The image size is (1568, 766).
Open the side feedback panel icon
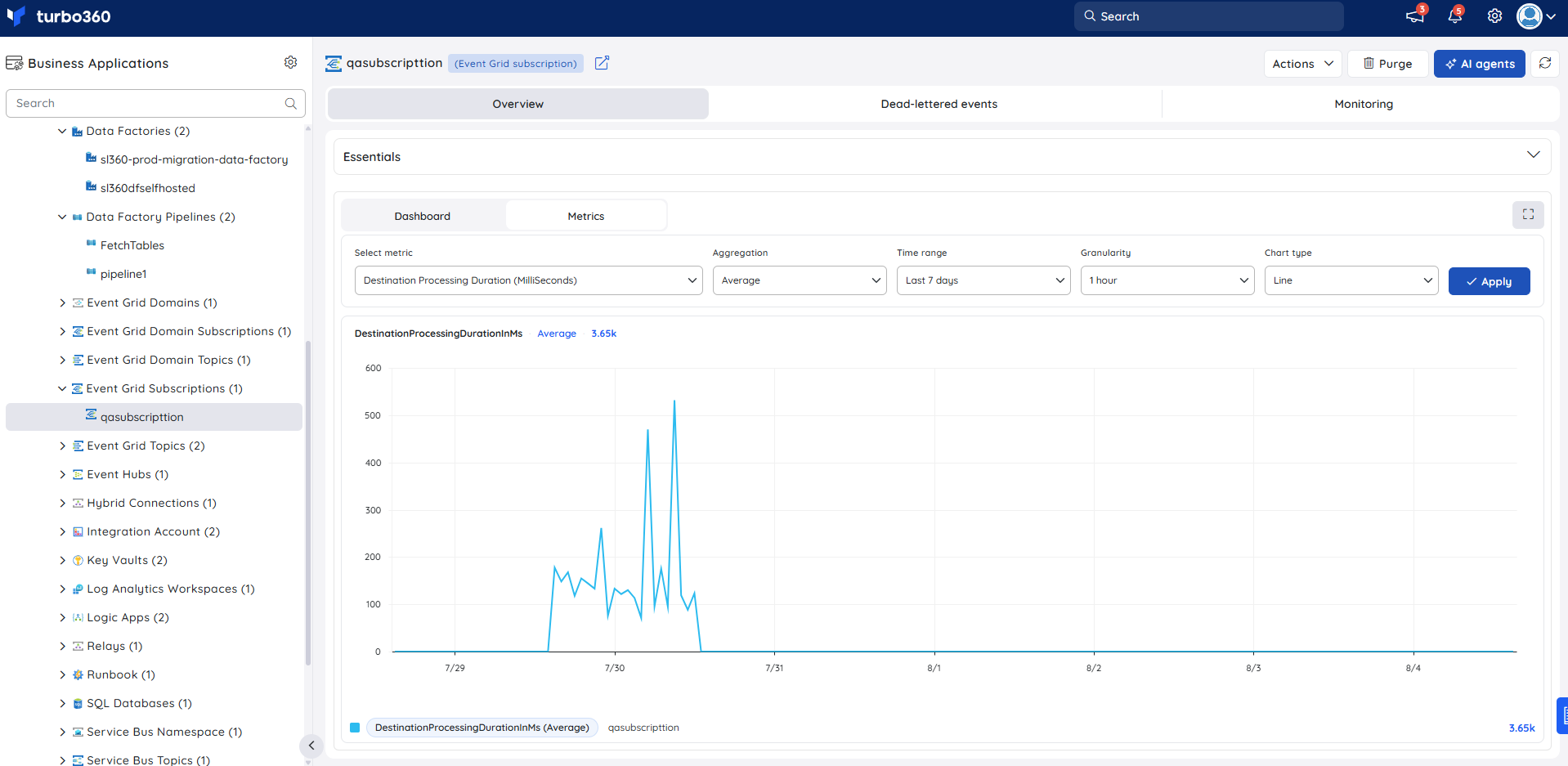pos(1563,715)
